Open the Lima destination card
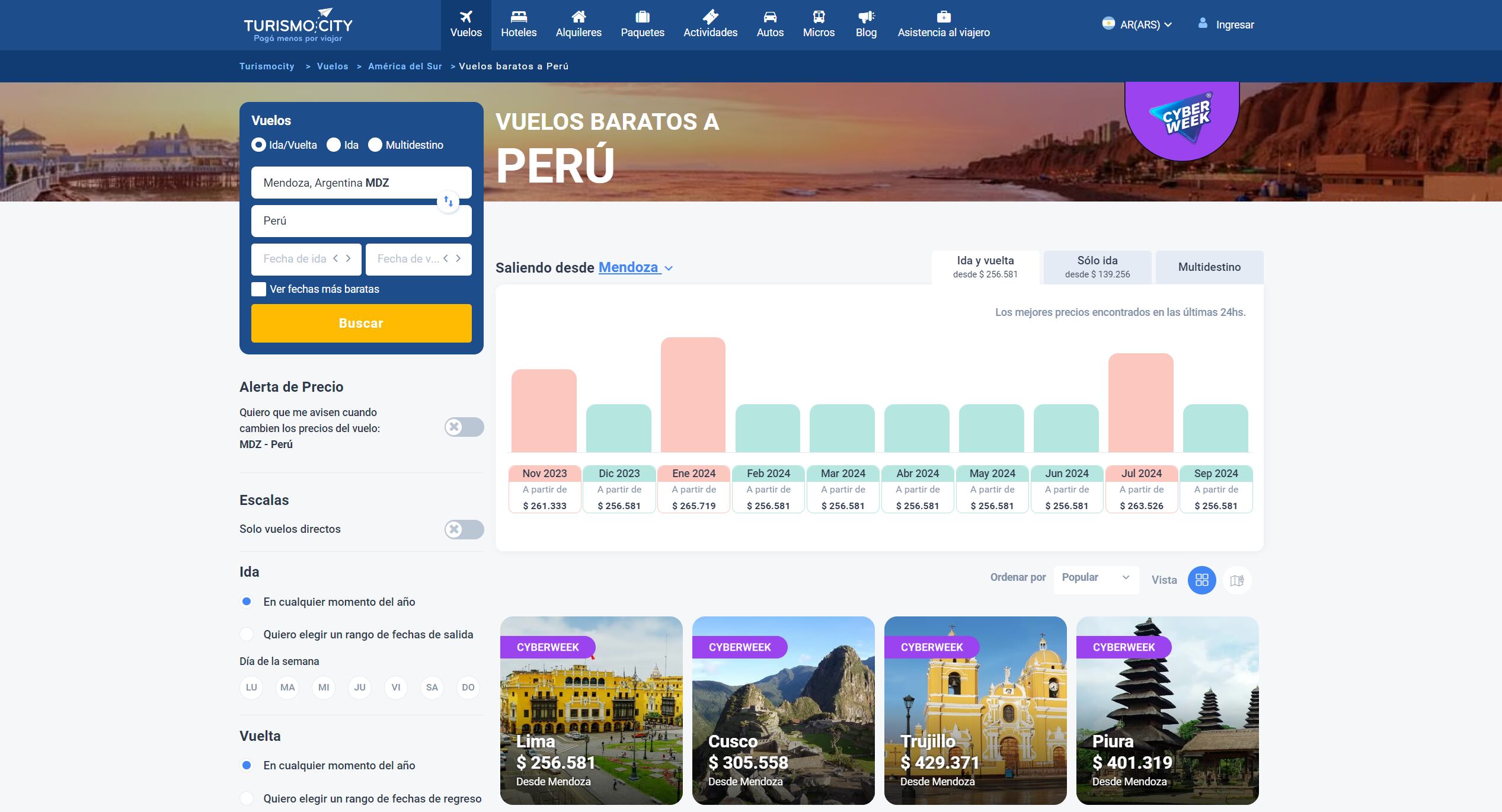Screen dimensions: 1502x812 click(591, 710)
